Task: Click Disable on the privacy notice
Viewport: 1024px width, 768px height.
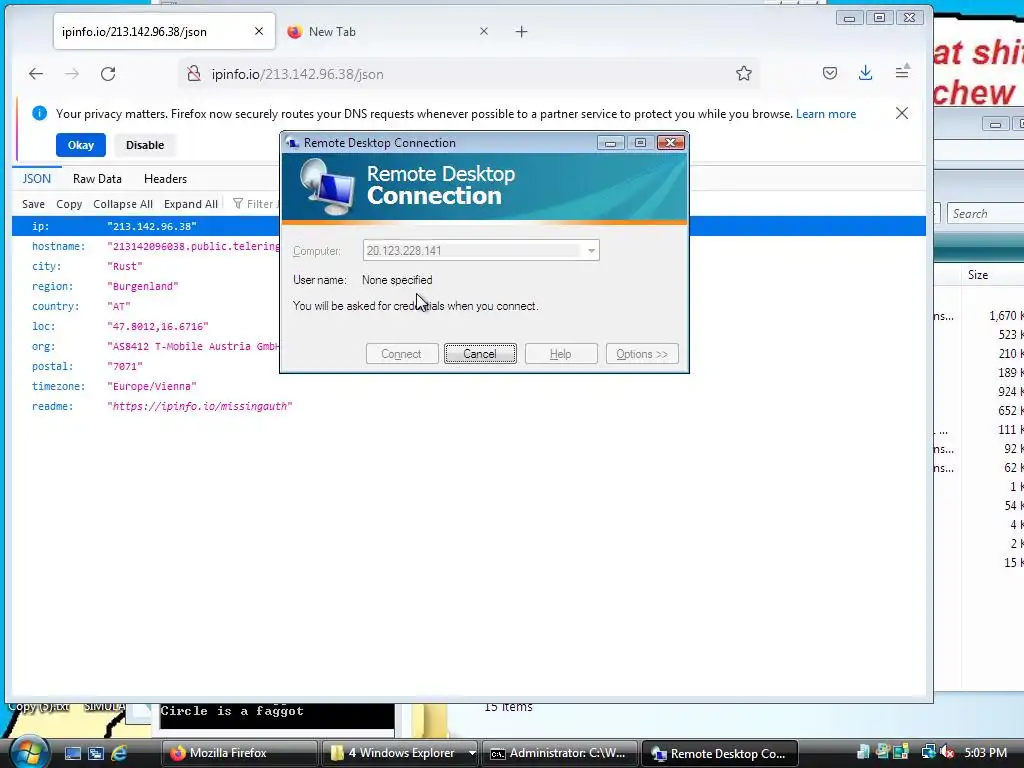Action: [145, 145]
